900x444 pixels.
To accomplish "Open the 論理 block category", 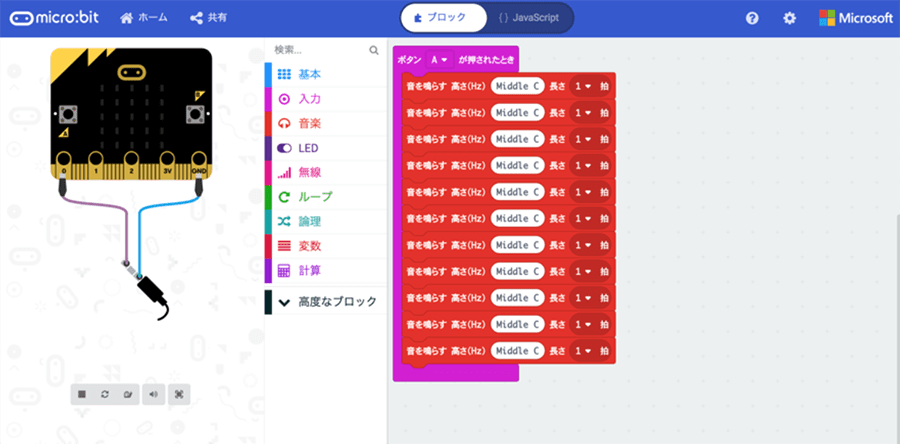I will [x=325, y=221].
